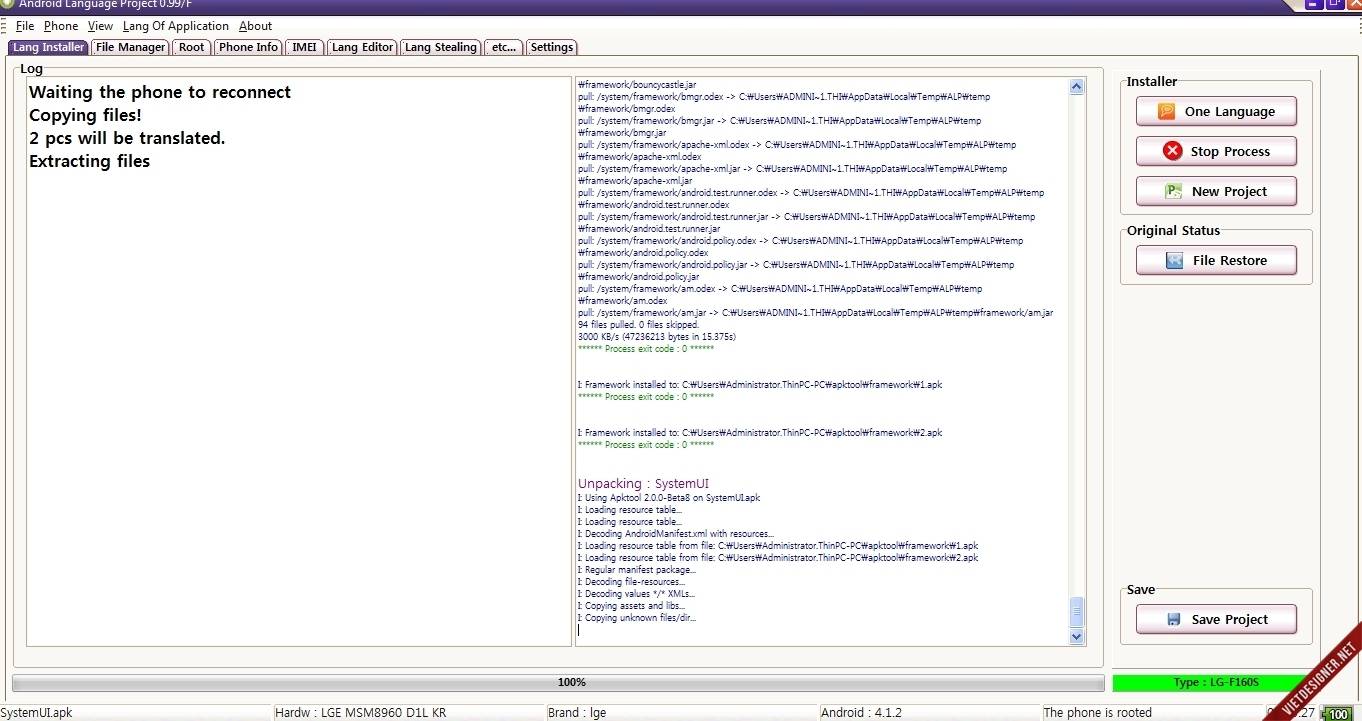The width and height of the screenshot is (1362, 721).
Task: Click the log scrollbar up arrow
Action: [1077, 87]
